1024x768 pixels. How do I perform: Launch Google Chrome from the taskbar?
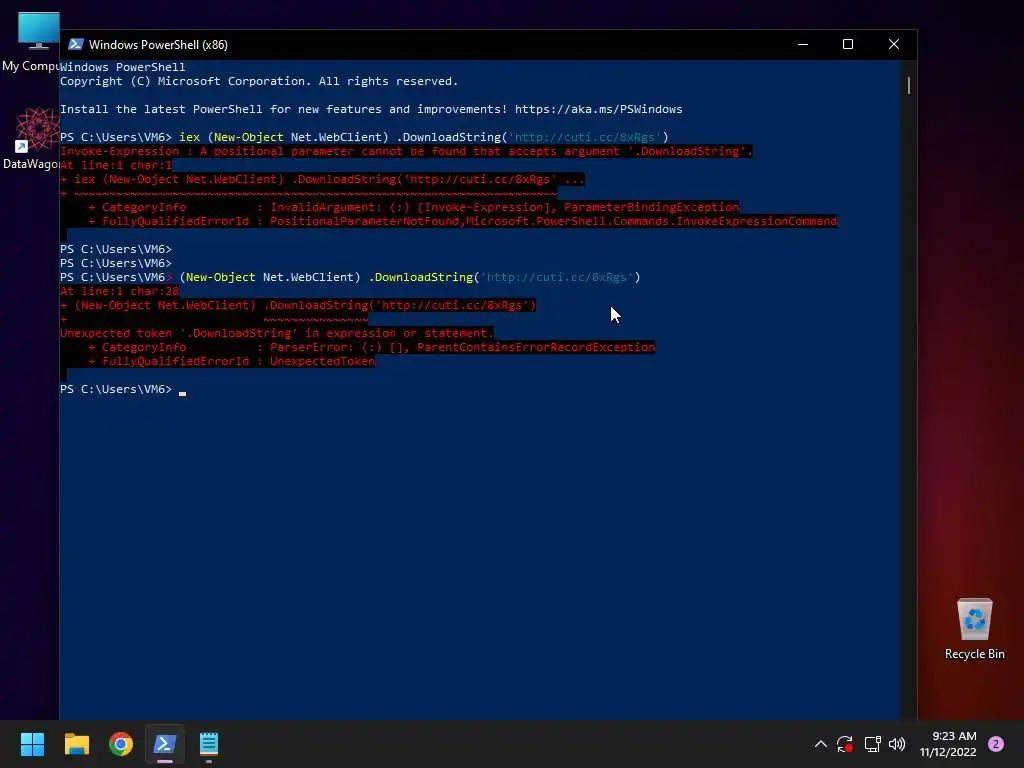(121, 744)
